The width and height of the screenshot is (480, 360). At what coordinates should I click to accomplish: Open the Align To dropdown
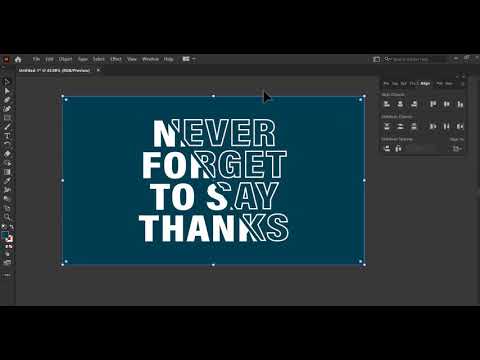[457, 149]
